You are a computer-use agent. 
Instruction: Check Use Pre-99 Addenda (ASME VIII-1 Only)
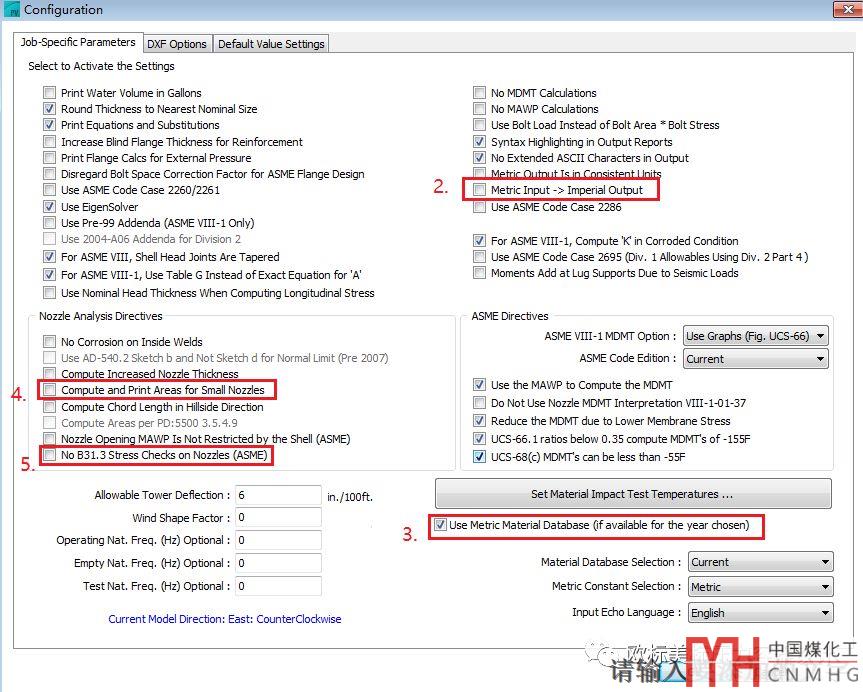[x=50, y=222]
